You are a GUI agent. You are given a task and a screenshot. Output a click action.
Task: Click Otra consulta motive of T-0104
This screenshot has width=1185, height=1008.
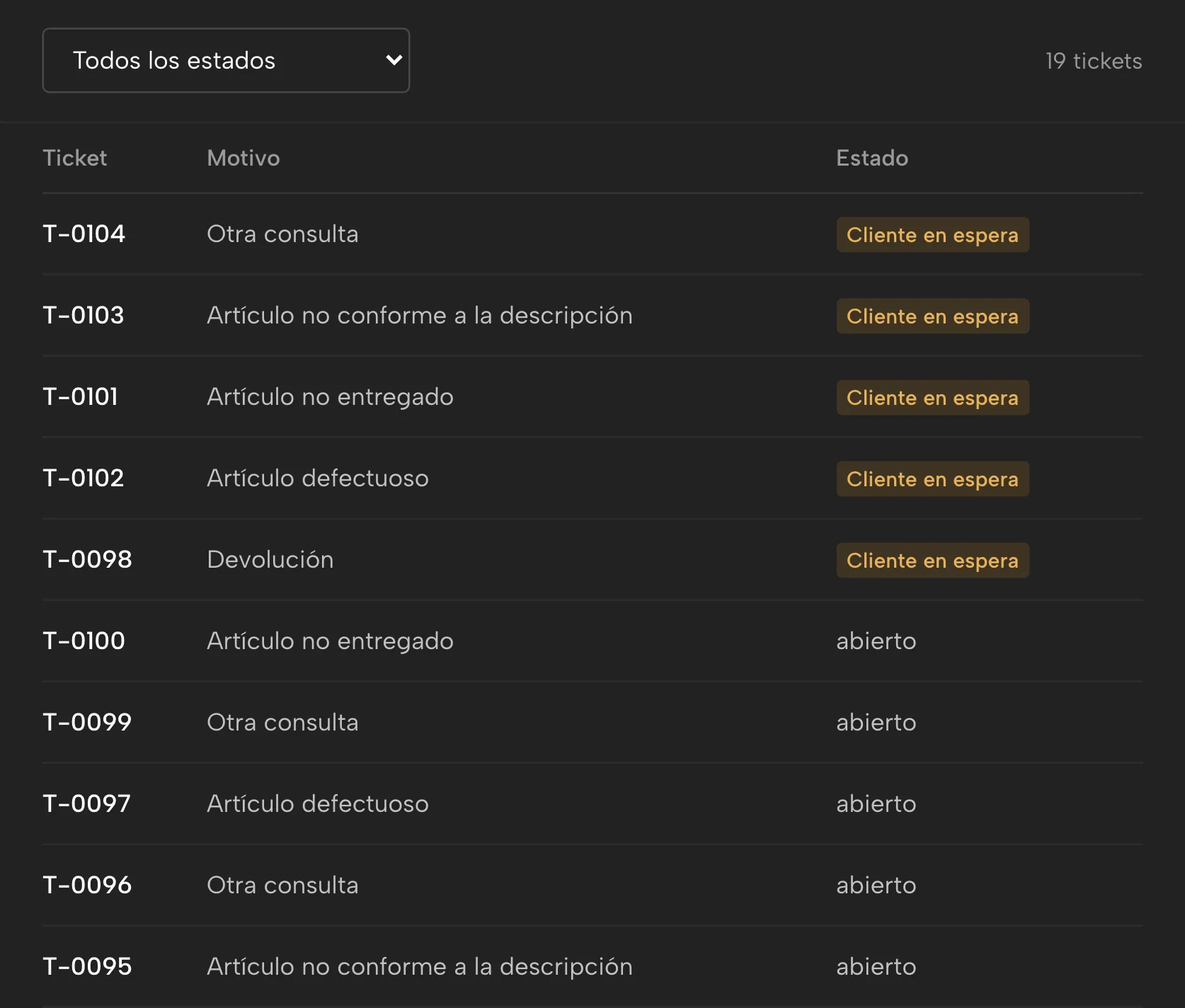pyautogui.click(x=282, y=234)
